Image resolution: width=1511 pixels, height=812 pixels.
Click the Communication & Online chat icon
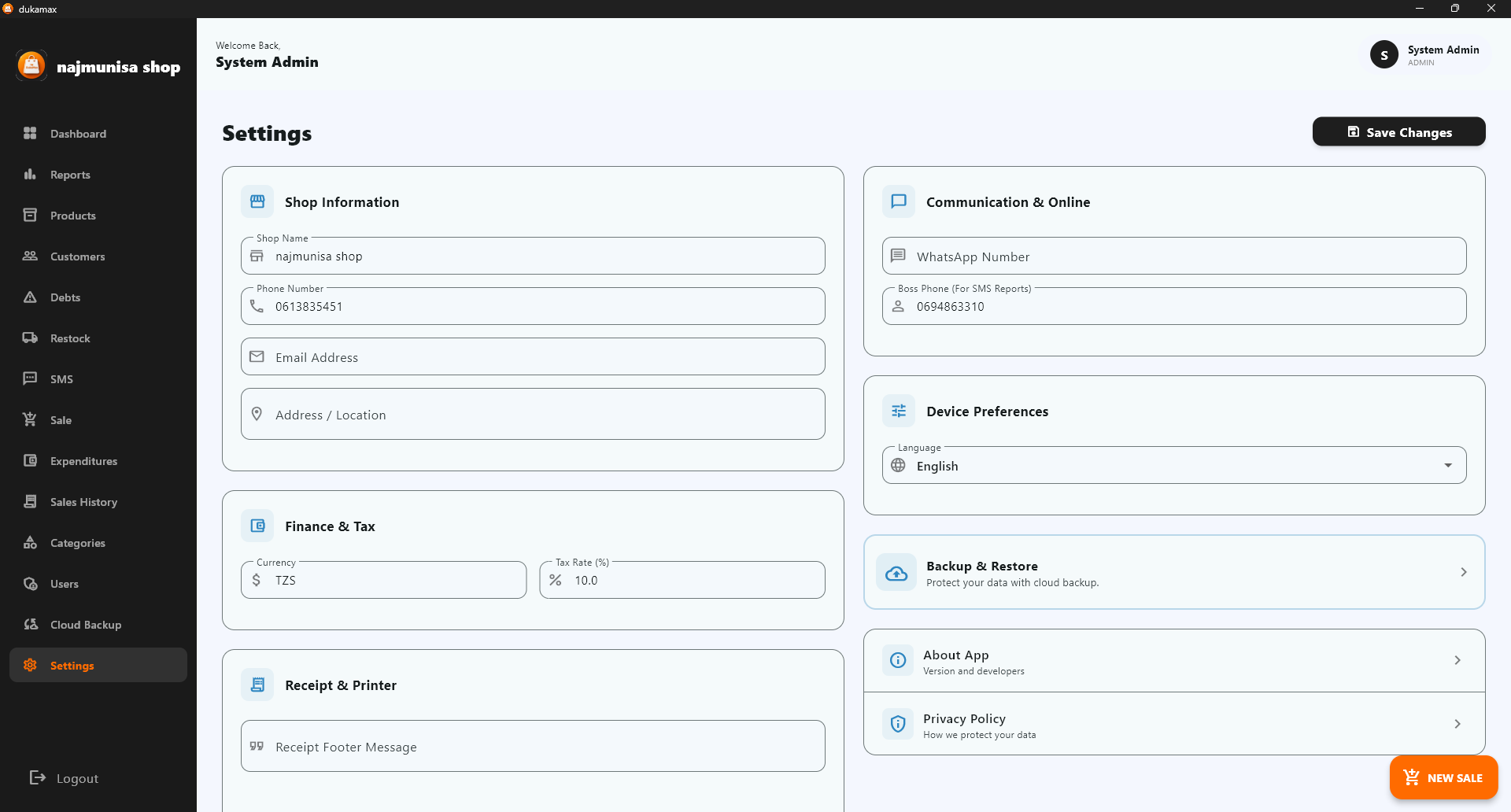coord(899,201)
